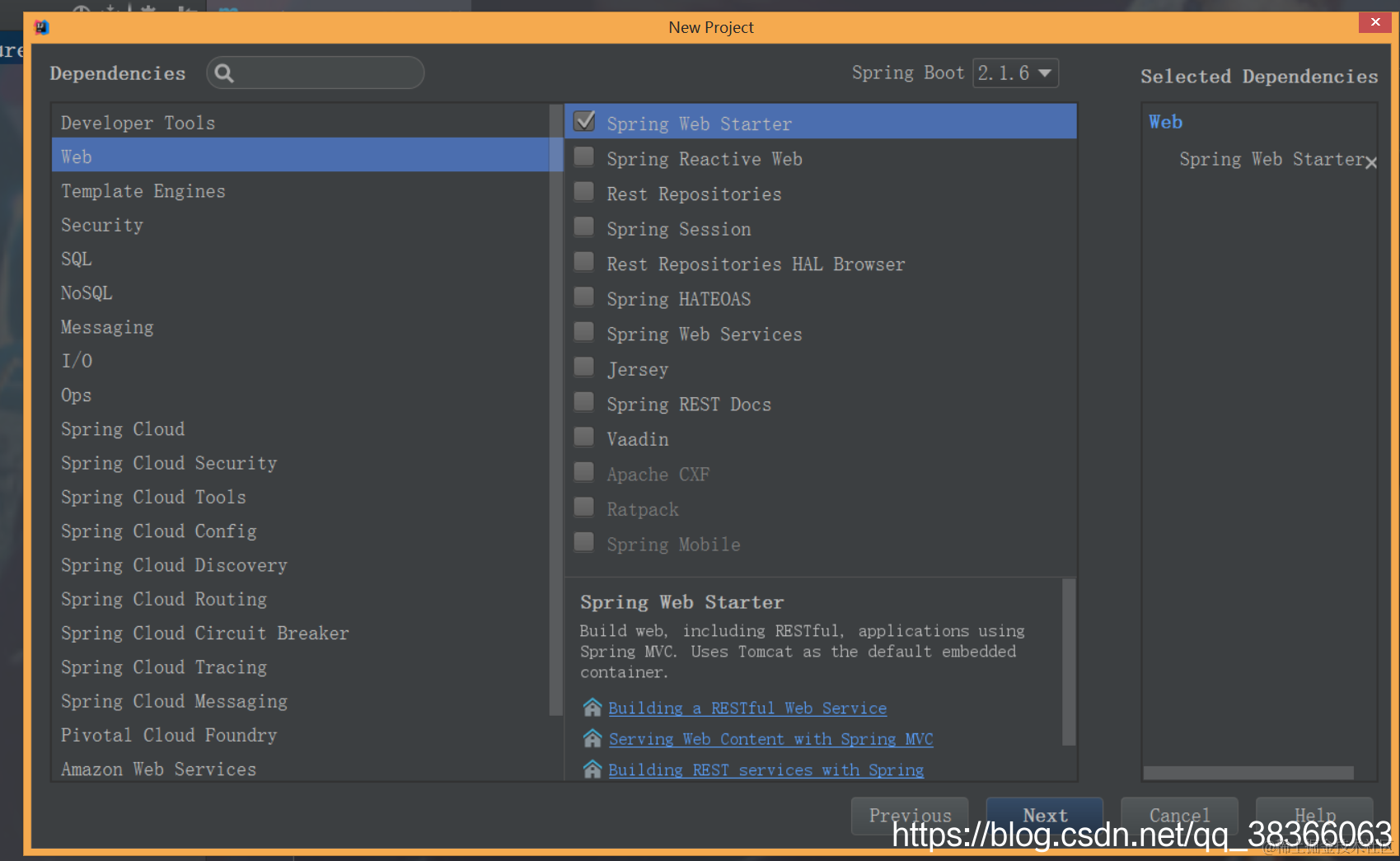
Task: Open Building a RESTful Web Service link
Action: click(747, 708)
